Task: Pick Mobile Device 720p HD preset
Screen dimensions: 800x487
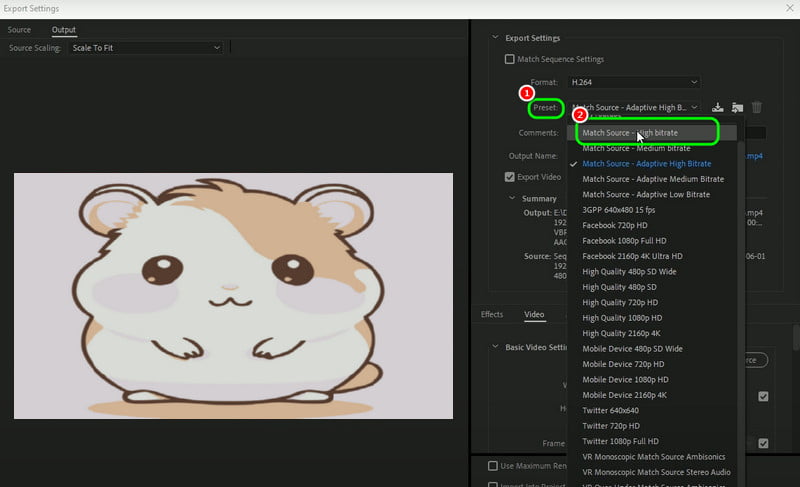Action: 652,364
